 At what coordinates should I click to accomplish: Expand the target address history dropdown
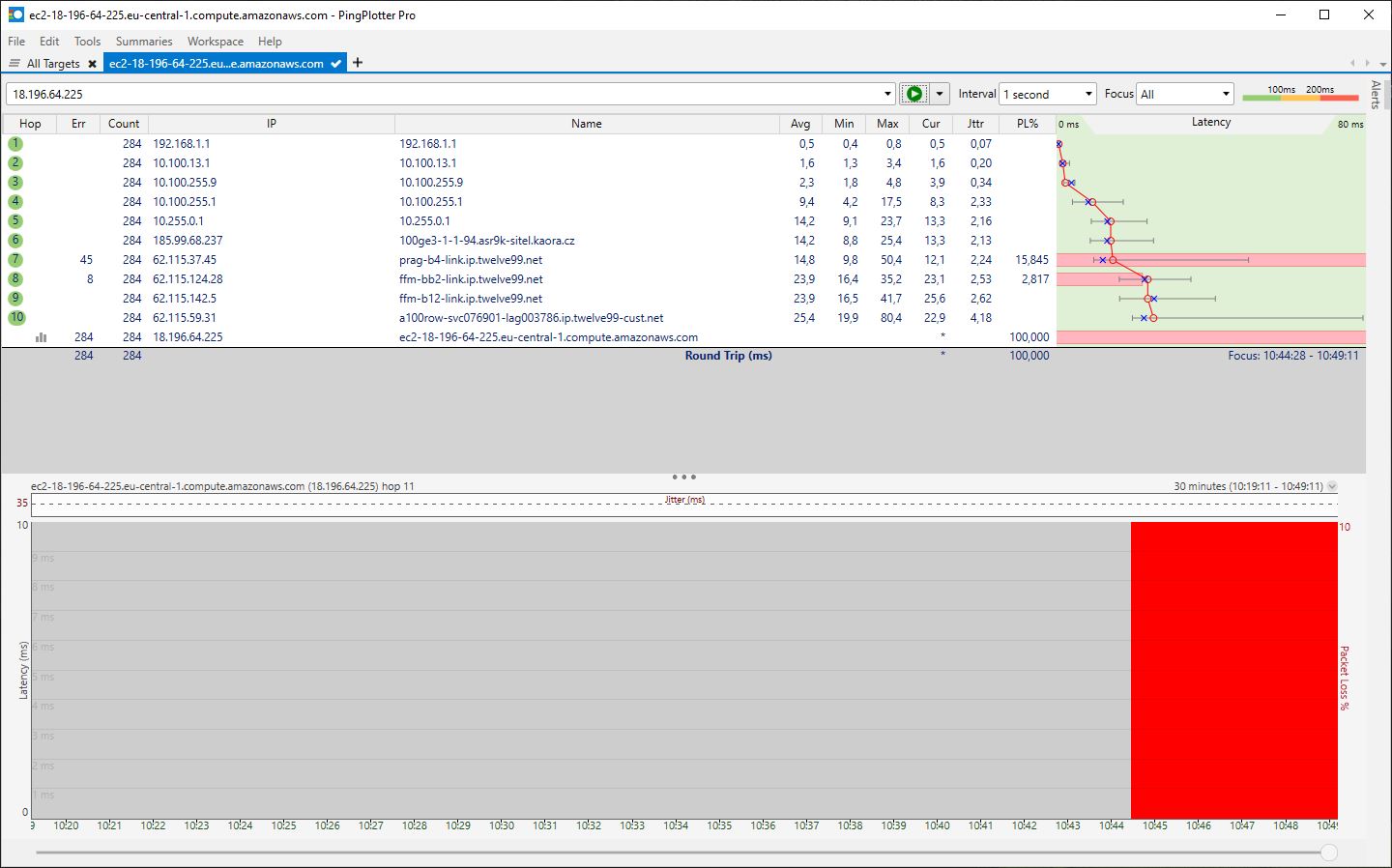pyautogui.click(x=887, y=94)
